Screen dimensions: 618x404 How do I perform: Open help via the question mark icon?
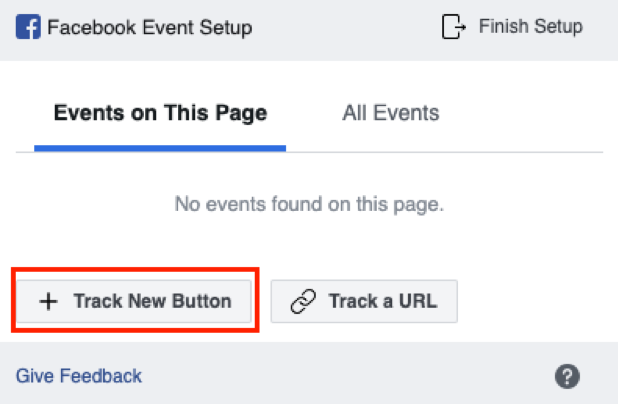click(x=567, y=376)
